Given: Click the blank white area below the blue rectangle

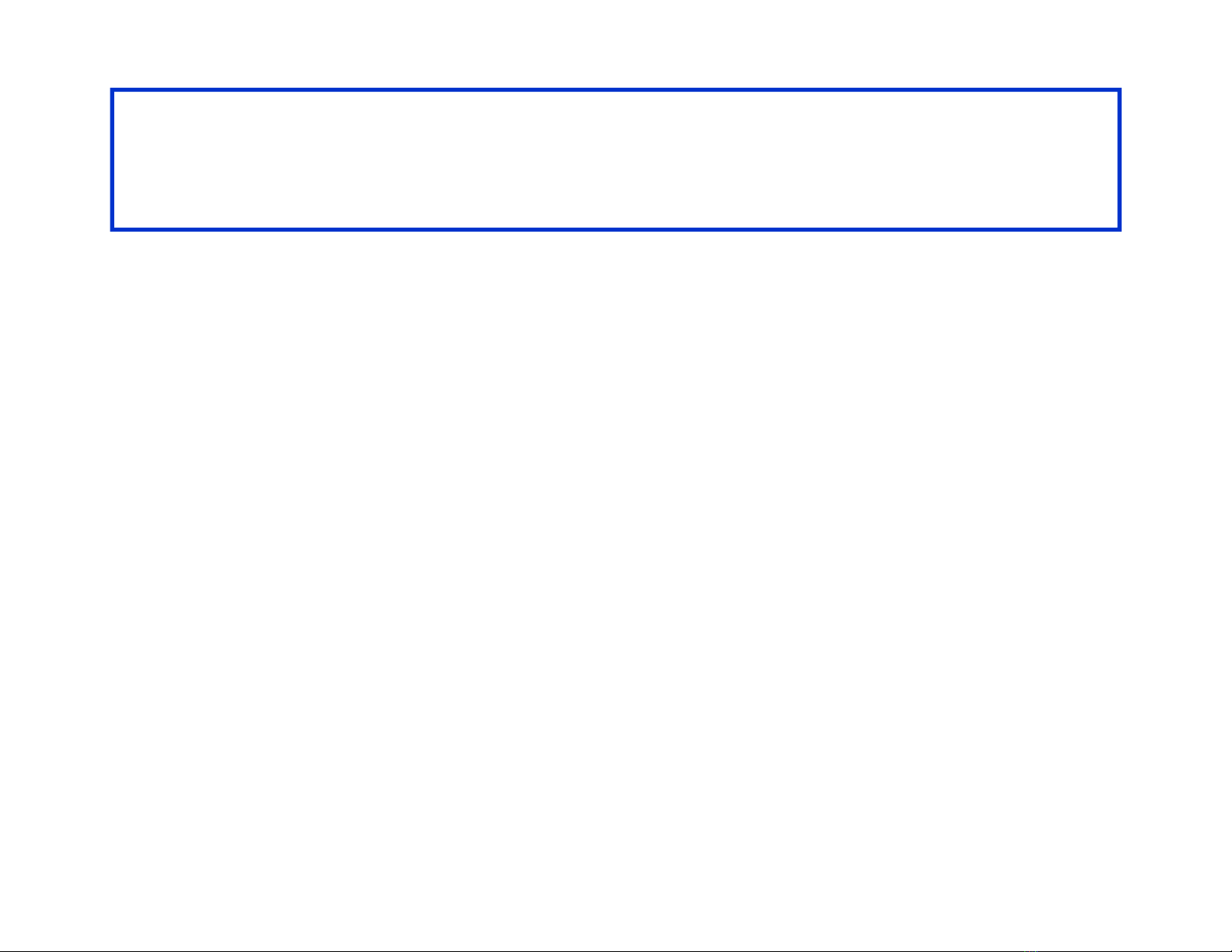Looking at the screenshot, I should [616, 544].
